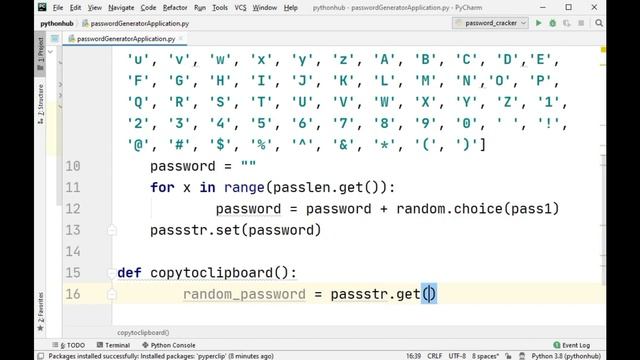The width and height of the screenshot is (640, 360).
Task: Click on password = "" on line 10
Action: 203,167
